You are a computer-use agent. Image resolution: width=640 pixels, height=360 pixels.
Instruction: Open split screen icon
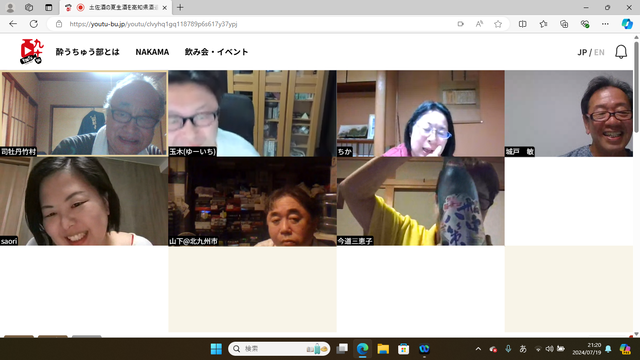522,24
